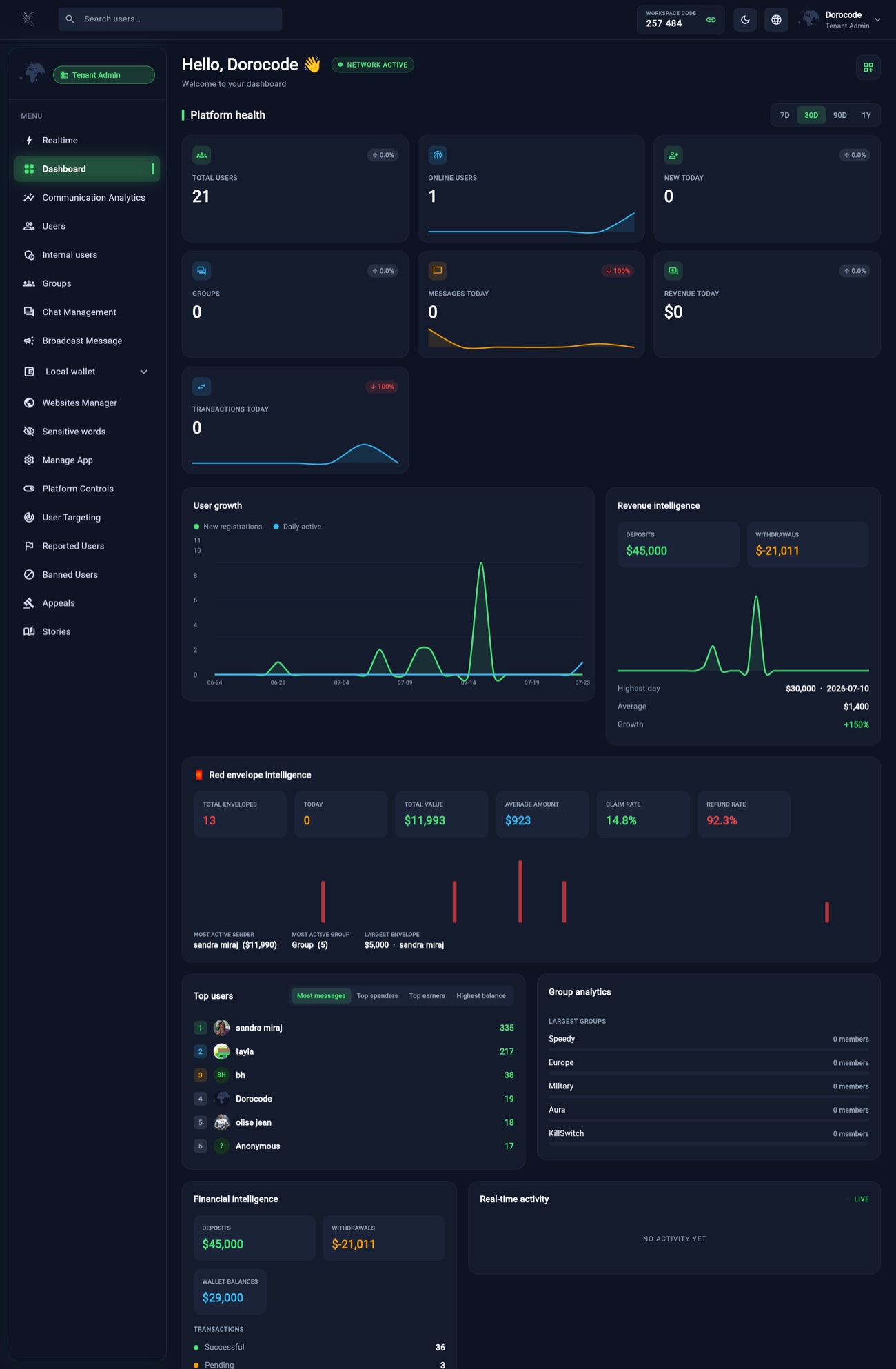Click tayla in Top users list

(354, 1051)
